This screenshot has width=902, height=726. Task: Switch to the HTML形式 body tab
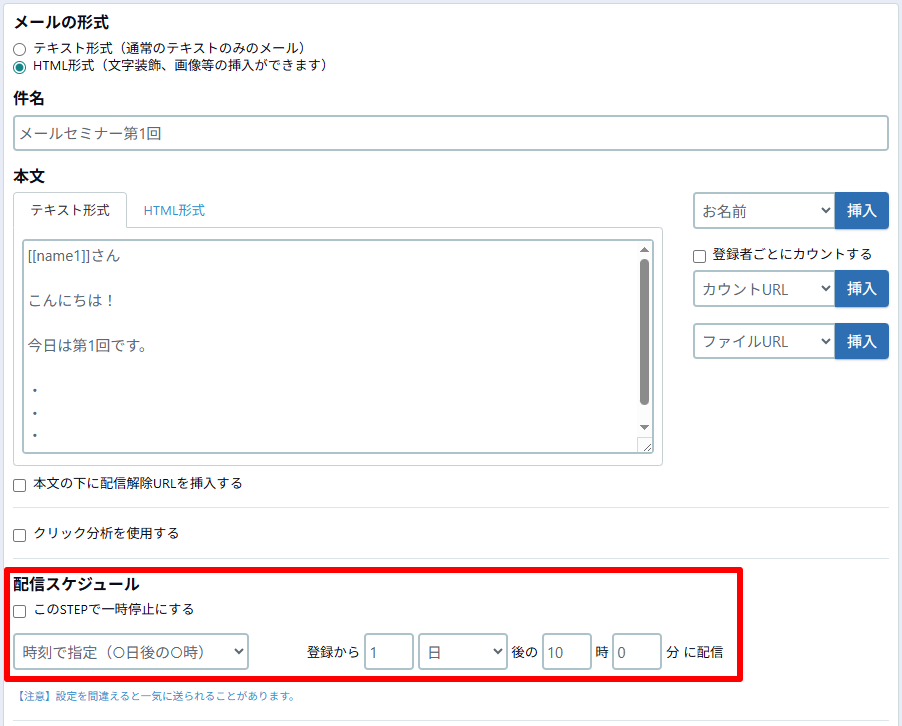click(x=174, y=211)
